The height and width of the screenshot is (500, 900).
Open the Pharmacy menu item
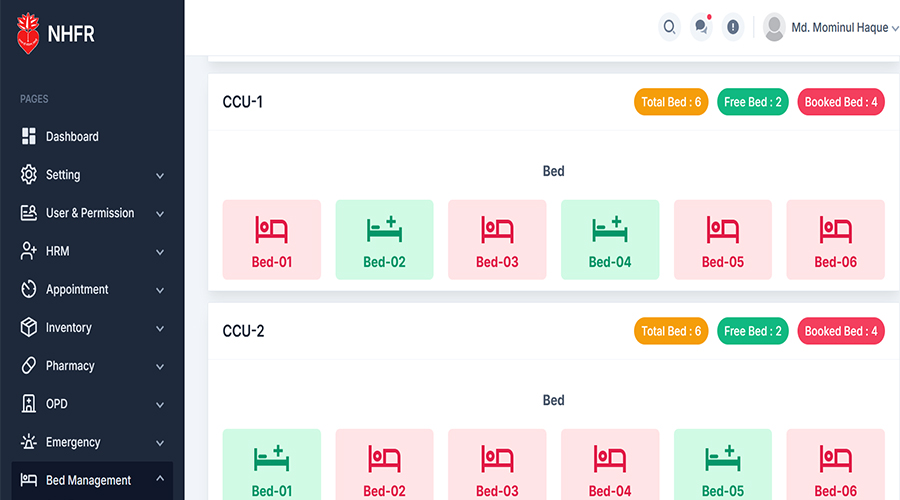[70, 366]
